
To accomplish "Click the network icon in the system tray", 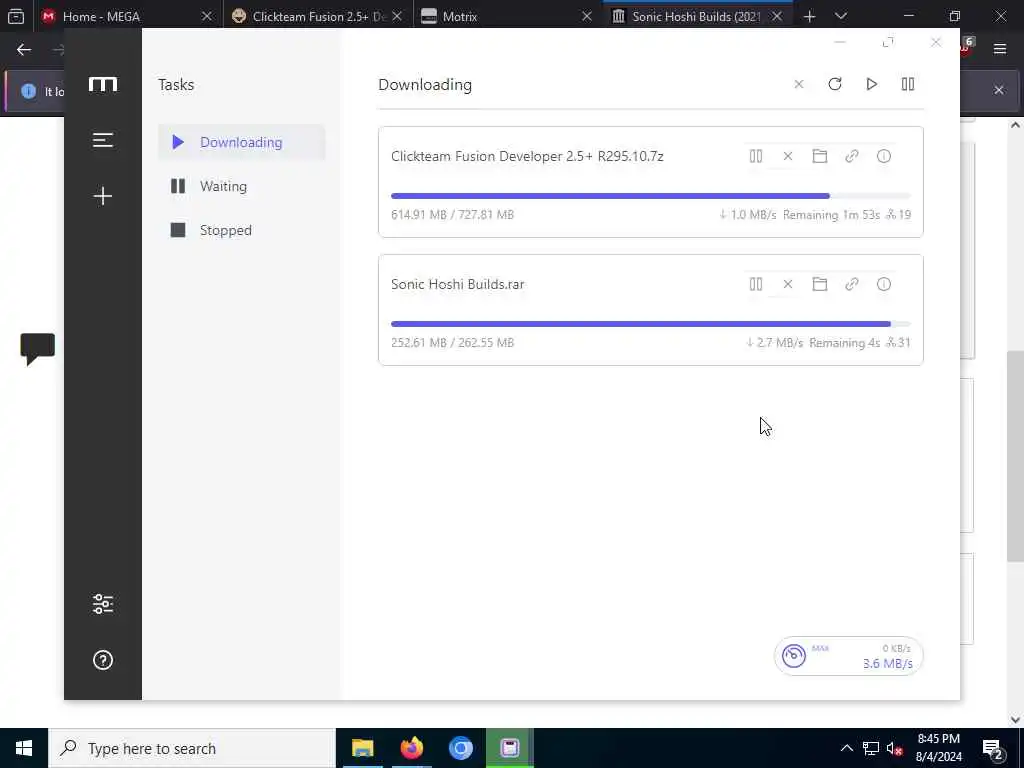I will coord(871,748).
